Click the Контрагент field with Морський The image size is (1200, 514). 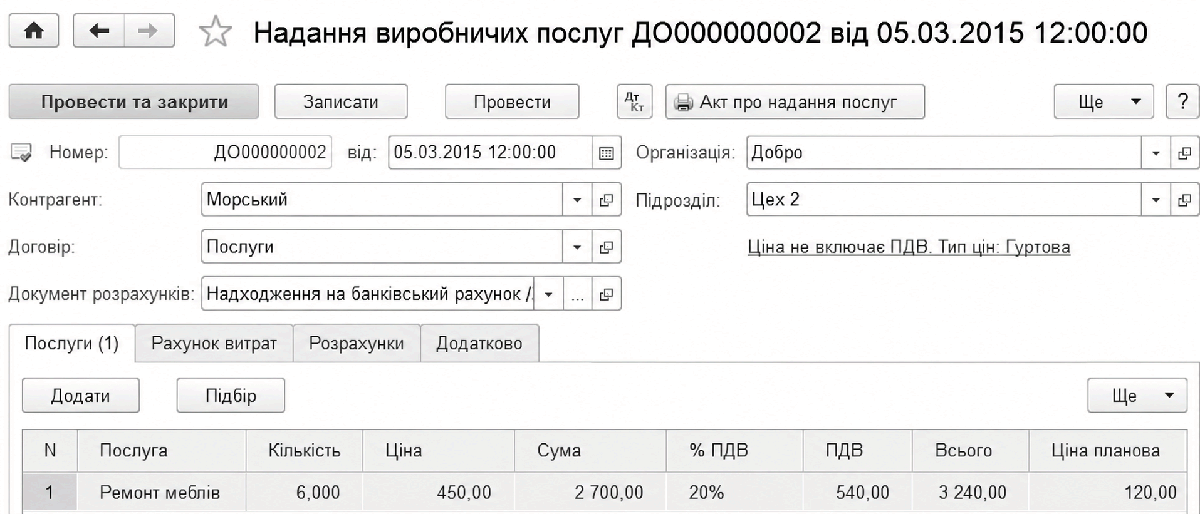pos(382,200)
